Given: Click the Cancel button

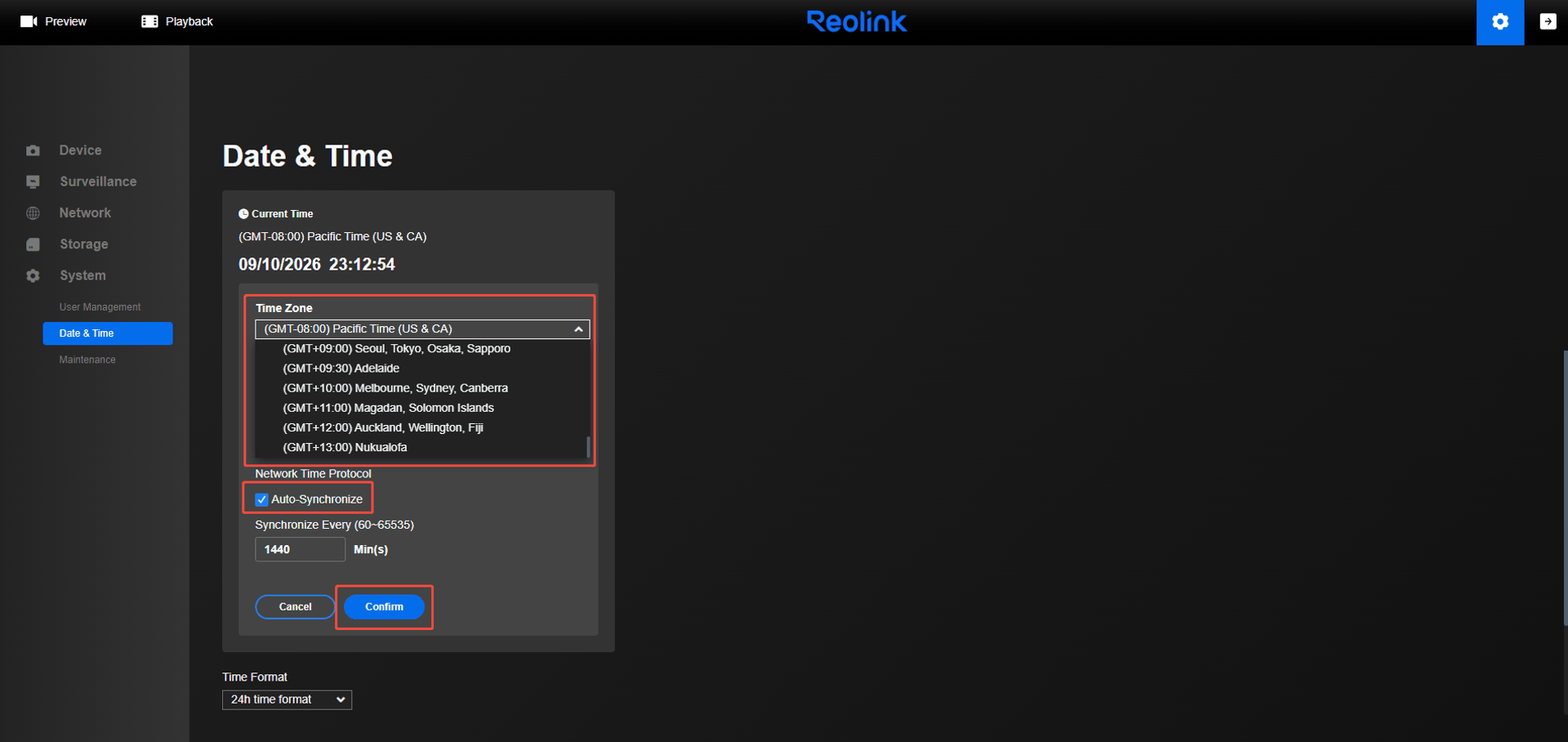Looking at the screenshot, I should point(295,606).
